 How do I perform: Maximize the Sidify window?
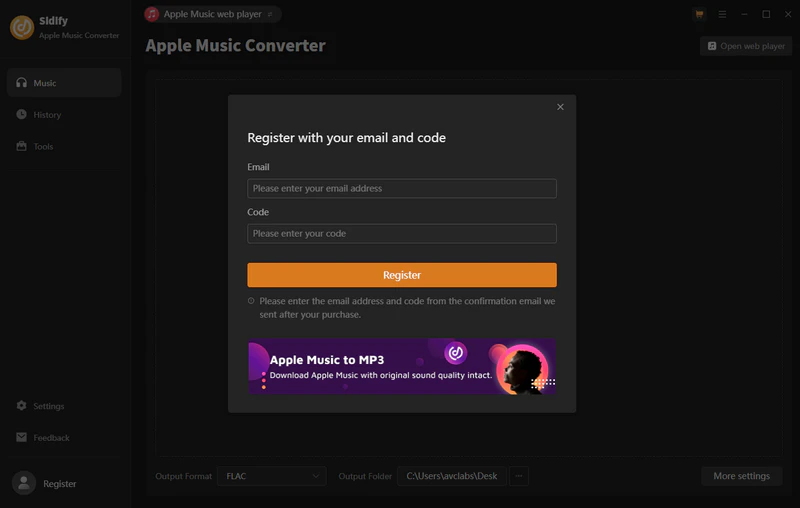click(766, 14)
